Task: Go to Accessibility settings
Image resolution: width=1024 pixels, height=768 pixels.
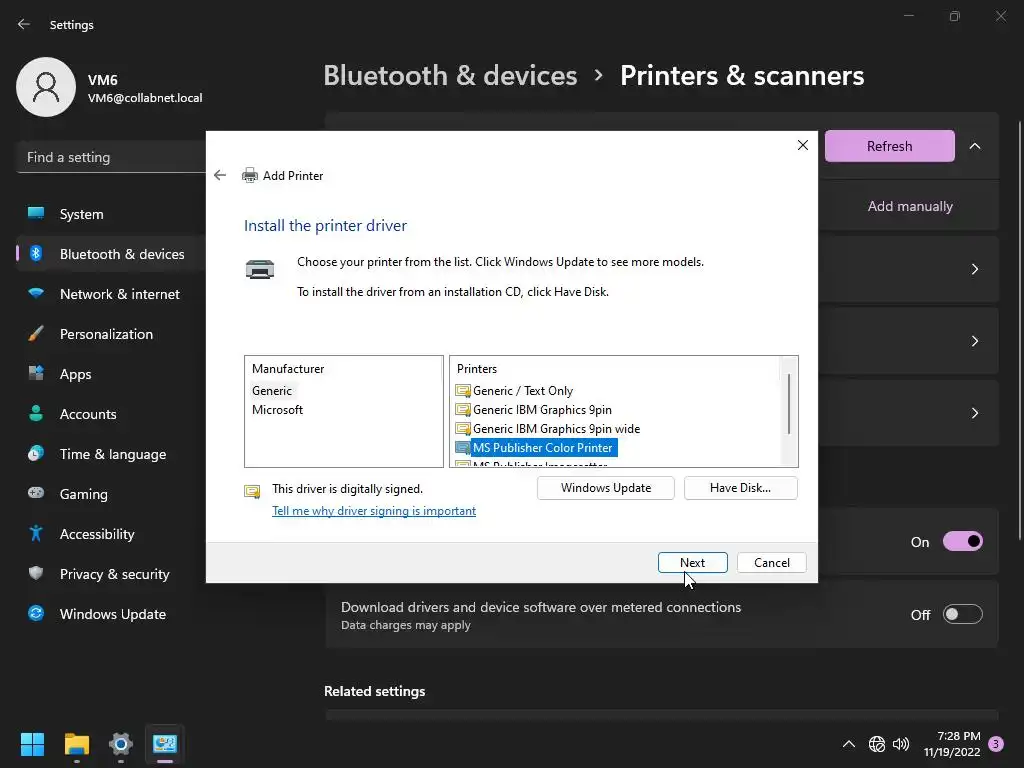Action: coord(111,534)
